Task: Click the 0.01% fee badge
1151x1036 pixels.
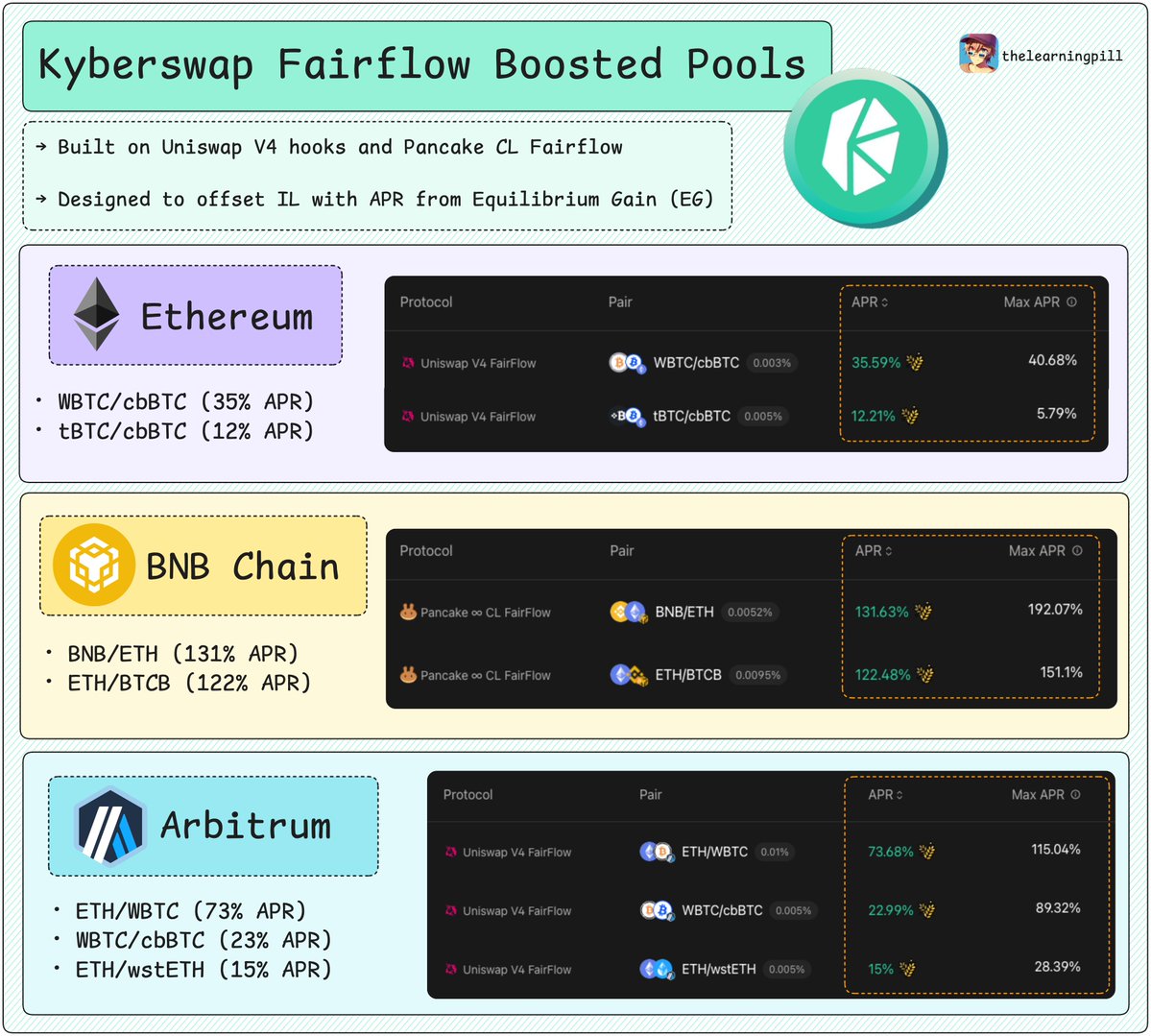Action: pyautogui.click(x=775, y=852)
